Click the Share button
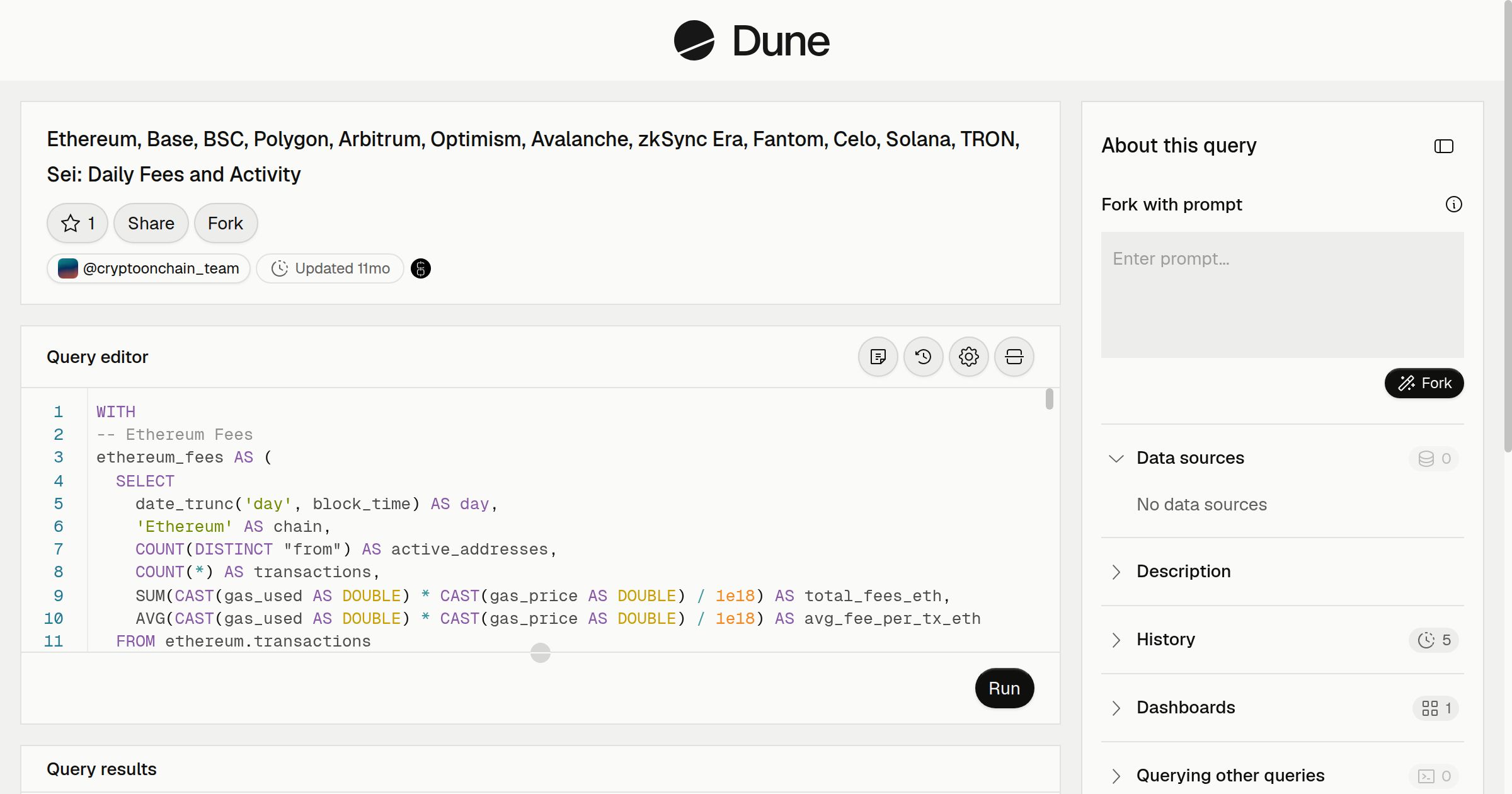Image resolution: width=1512 pixels, height=794 pixels. click(x=151, y=223)
